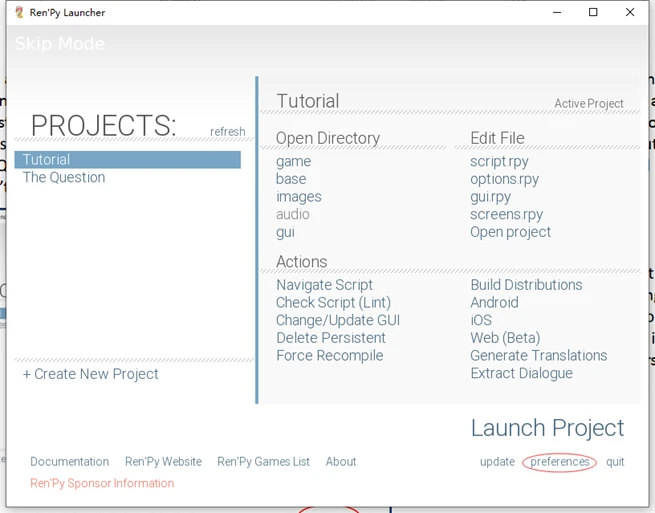
Task: Edit the options.rpy file
Action: tap(504, 179)
